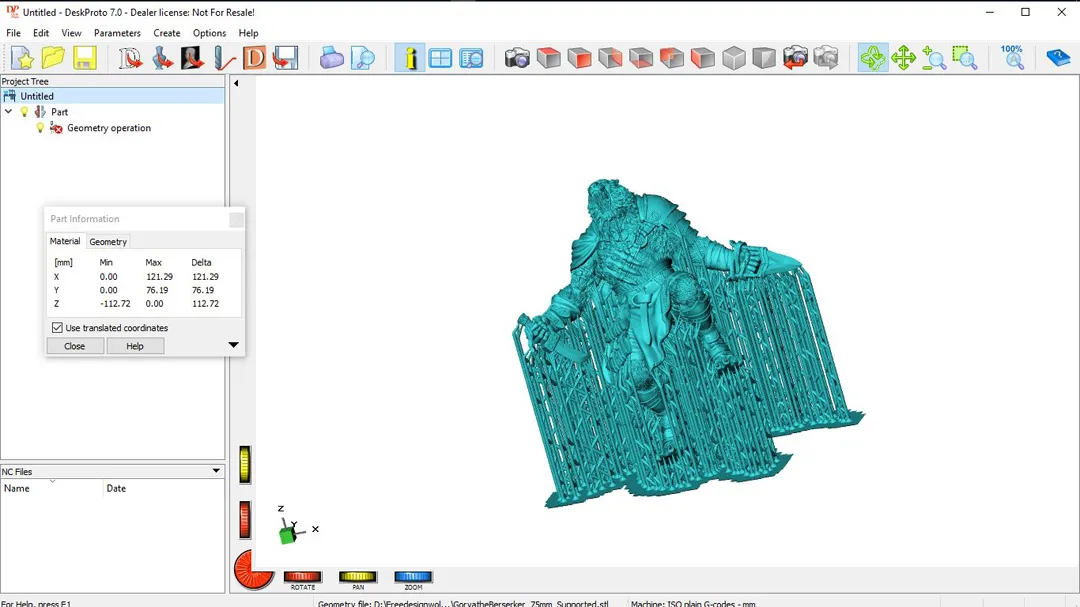Click the vertical yellow thumbwheel
The image size is (1080, 607).
point(245,464)
